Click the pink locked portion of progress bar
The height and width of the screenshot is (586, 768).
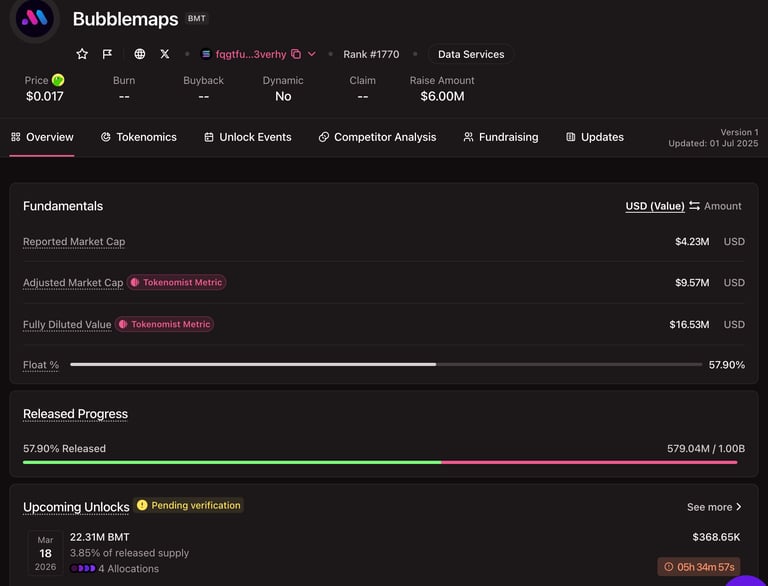click(x=589, y=462)
